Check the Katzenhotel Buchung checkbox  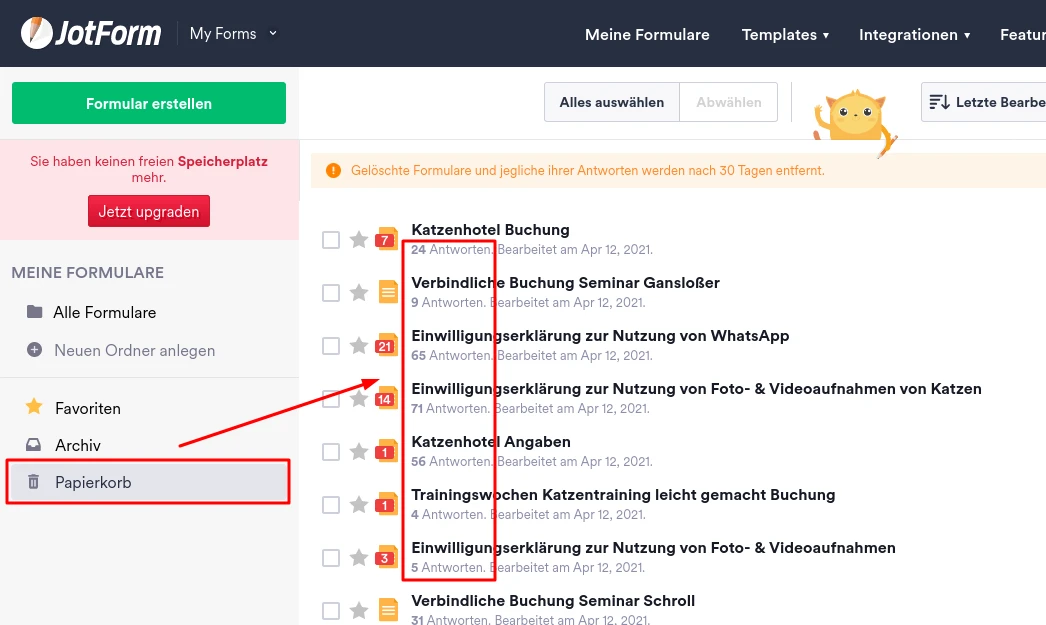[x=331, y=240]
